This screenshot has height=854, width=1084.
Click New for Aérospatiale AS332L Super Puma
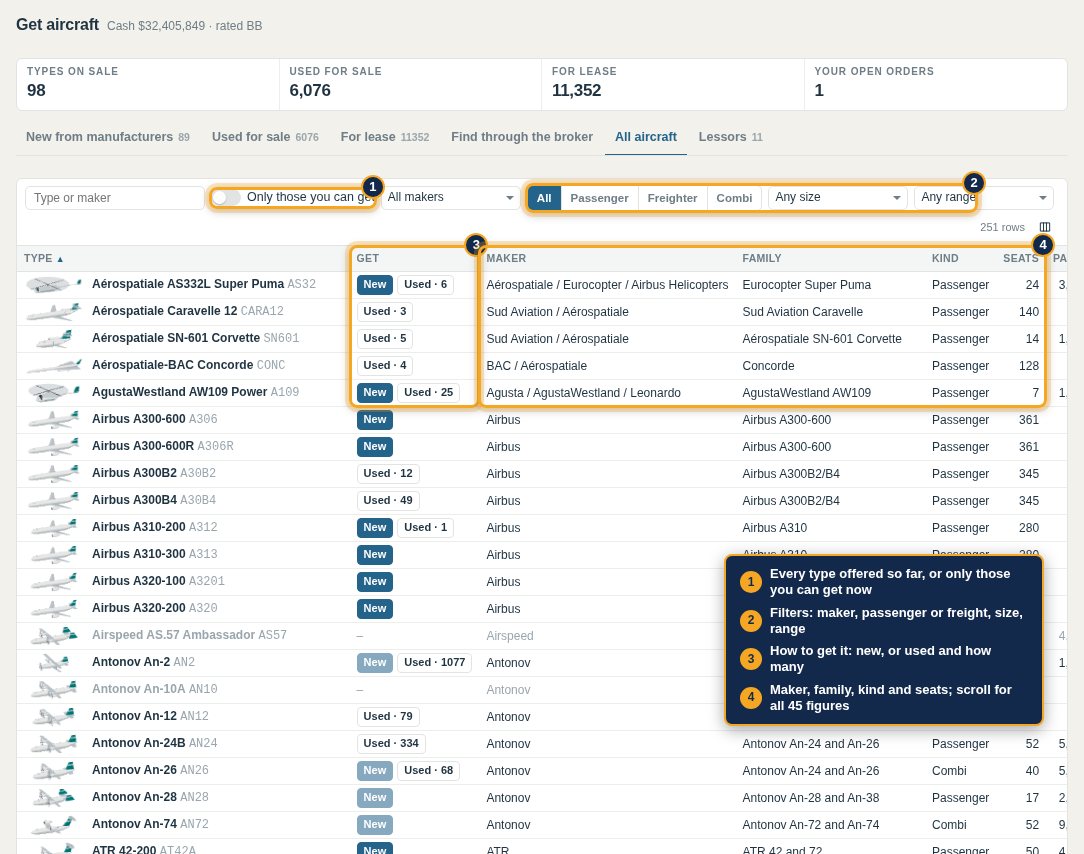[375, 284]
